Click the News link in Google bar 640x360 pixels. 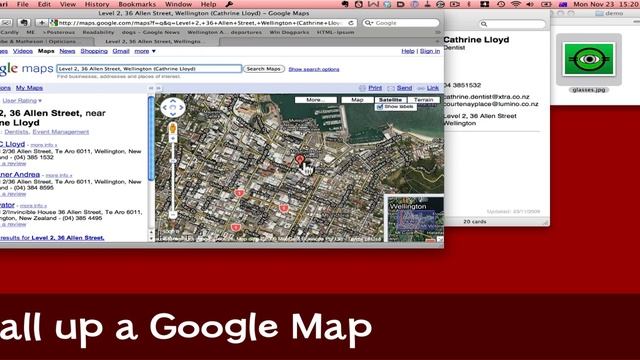[67, 51]
